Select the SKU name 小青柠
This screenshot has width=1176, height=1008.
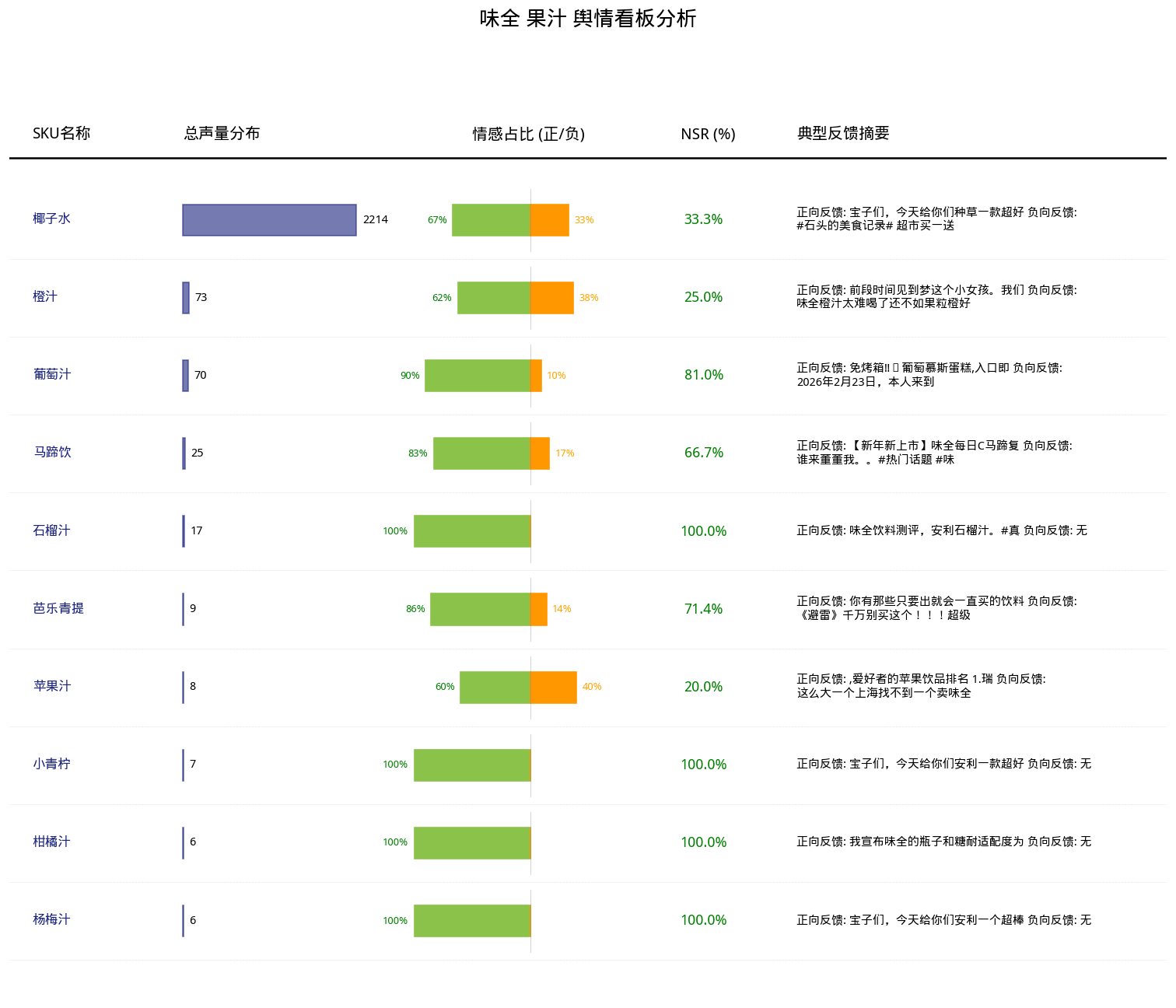click(52, 764)
